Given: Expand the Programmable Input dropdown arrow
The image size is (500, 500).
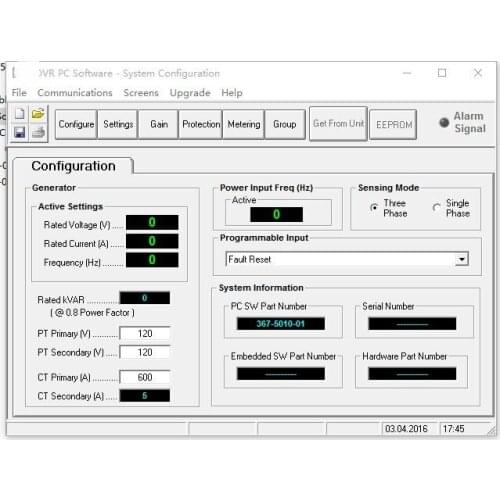Looking at the screenshot, I should tap(462, 259).
